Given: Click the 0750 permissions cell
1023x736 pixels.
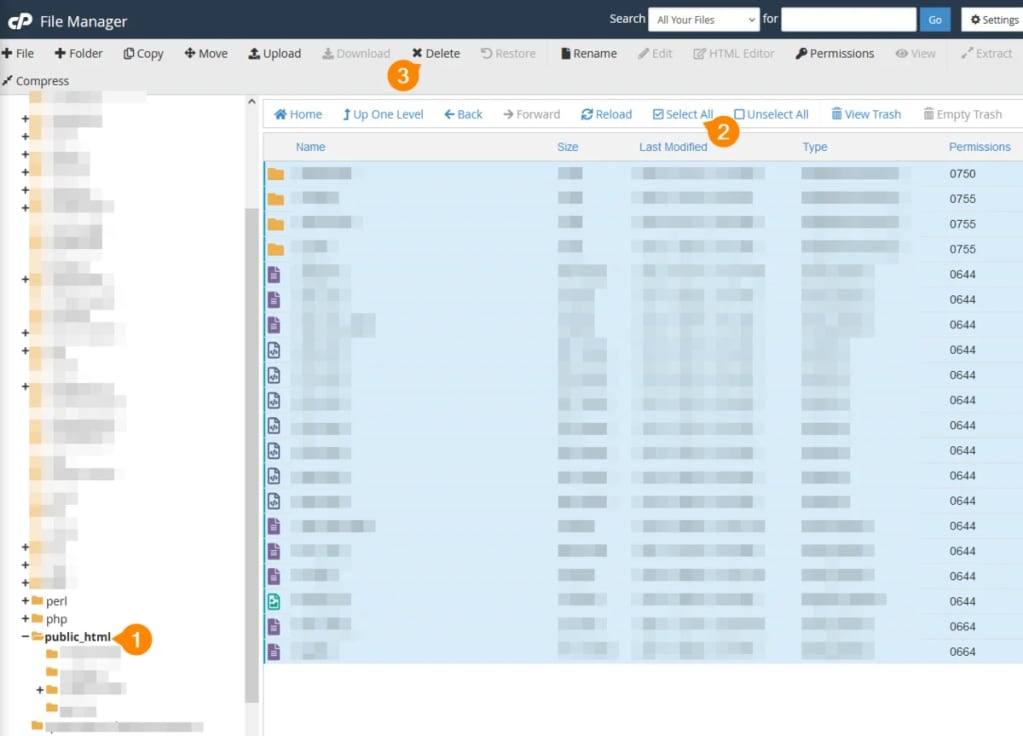Looking at the screenshot, I should [962, 174].
